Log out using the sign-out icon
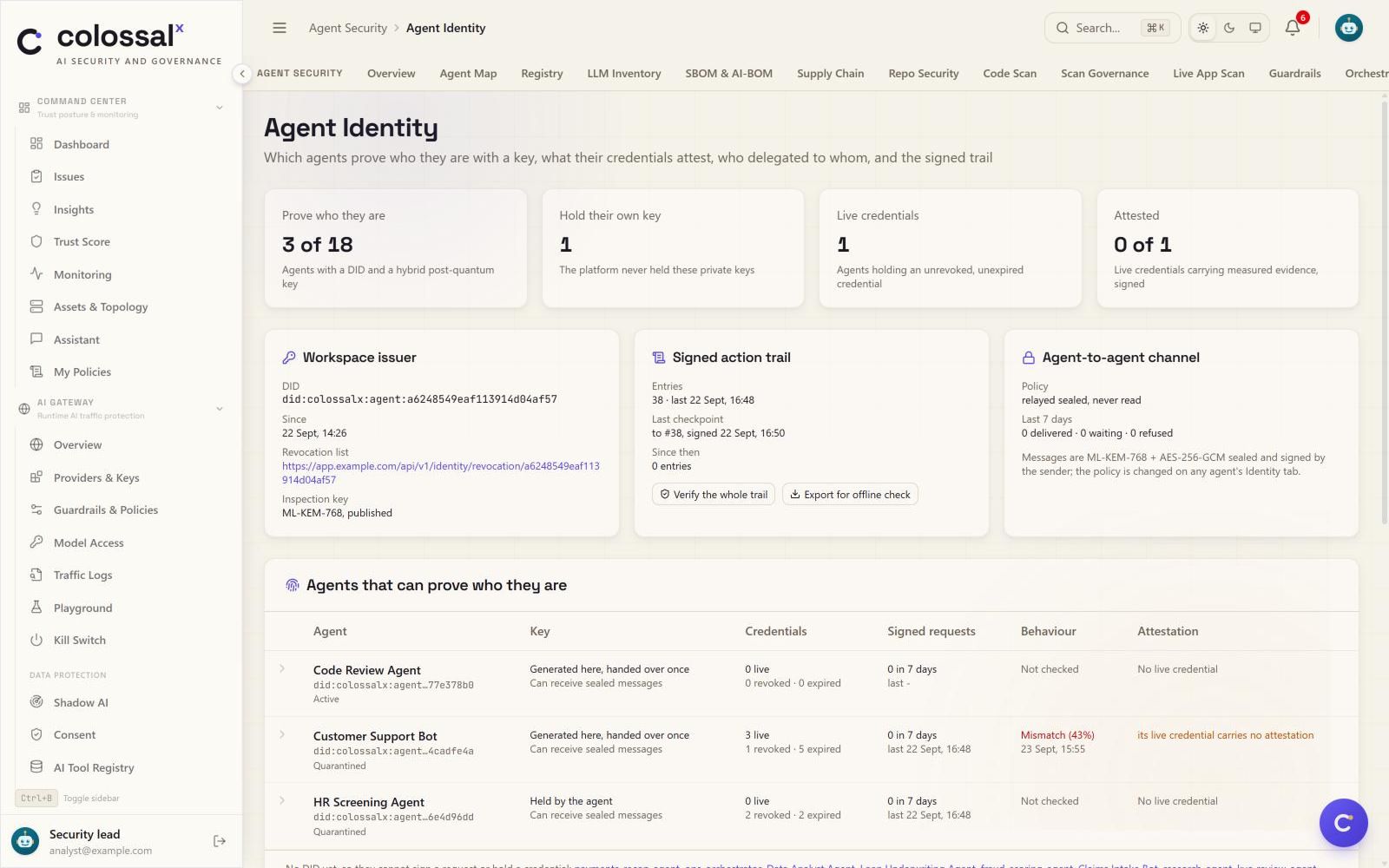Screen dimensions: 1389x868 [220, 841]
